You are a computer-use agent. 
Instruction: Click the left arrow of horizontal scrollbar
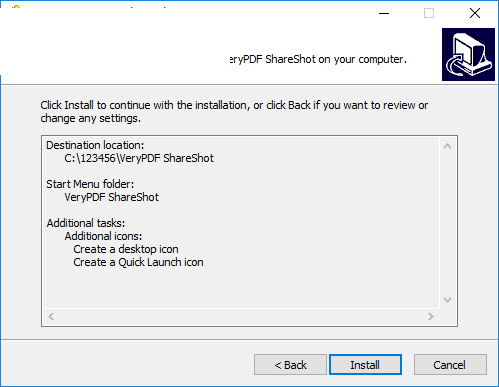point(51,316)
